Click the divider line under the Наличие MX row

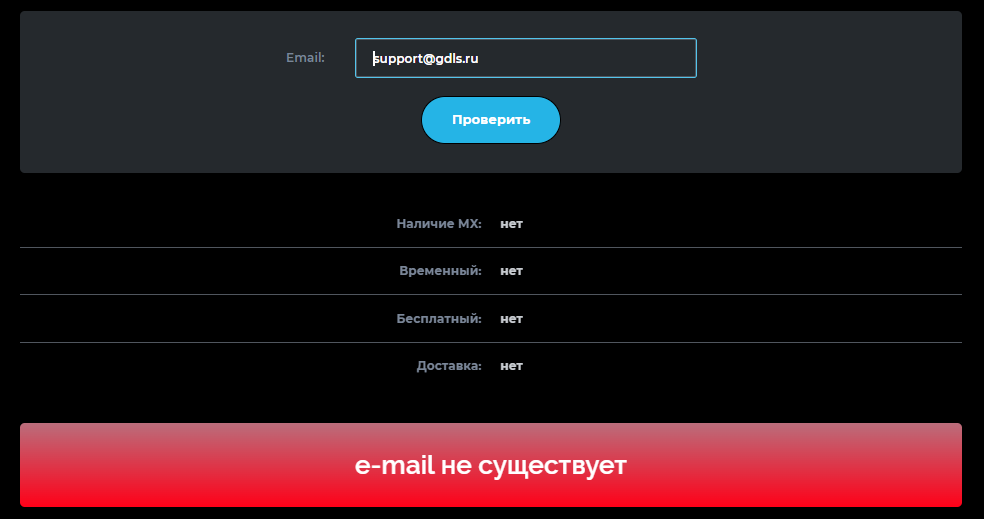(491, 247)
